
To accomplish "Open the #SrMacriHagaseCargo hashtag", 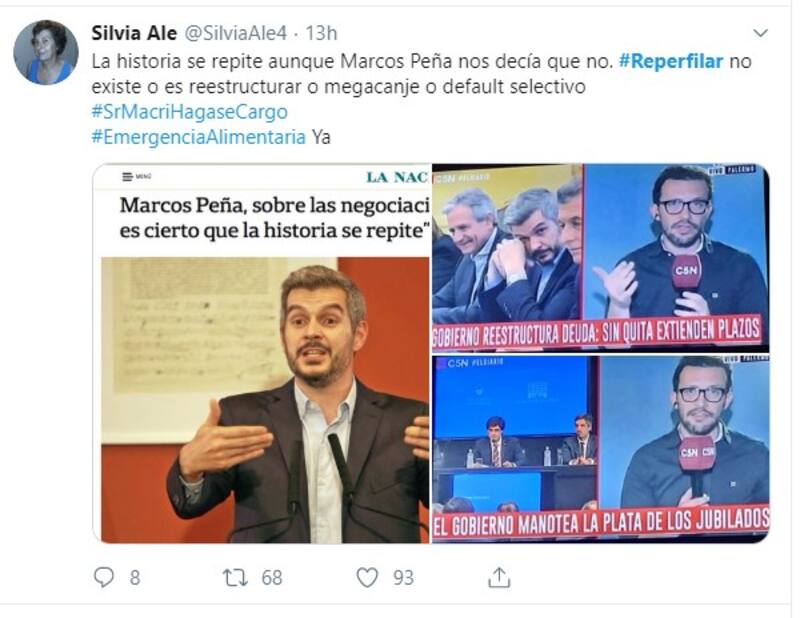I will pos(189,112).
